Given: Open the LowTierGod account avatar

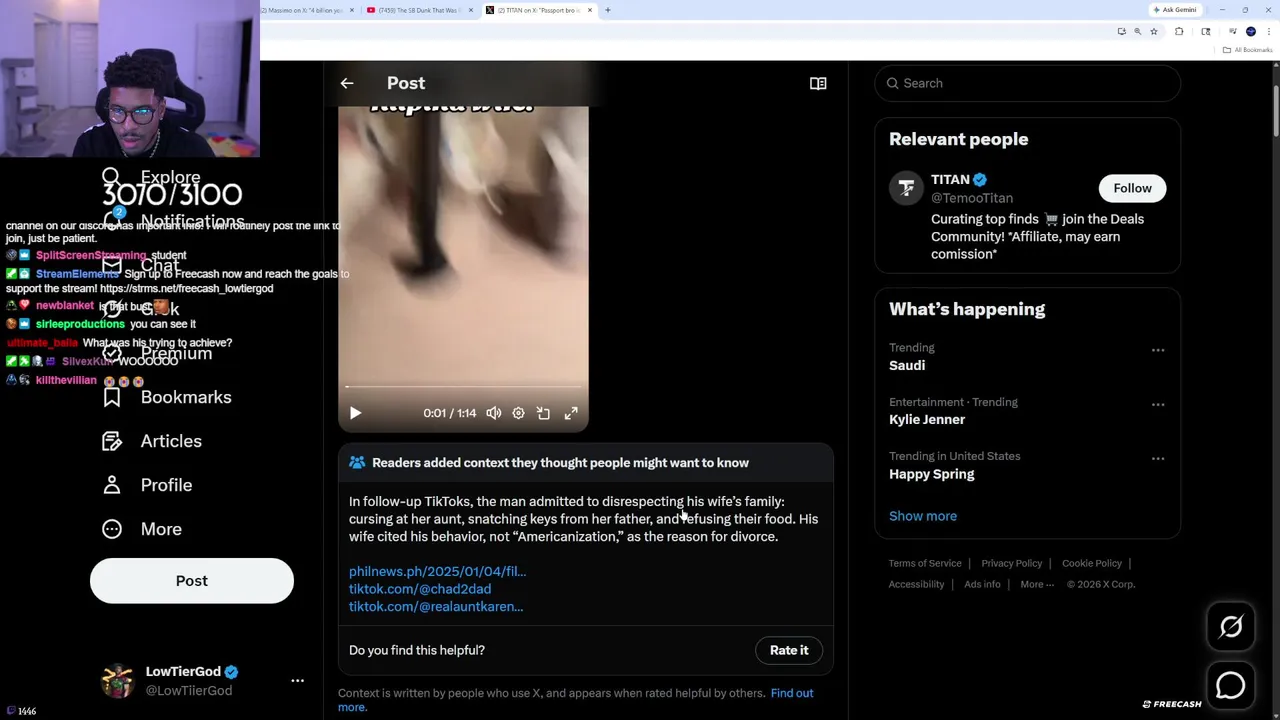Looking at the screenshot, I should 118,680.
